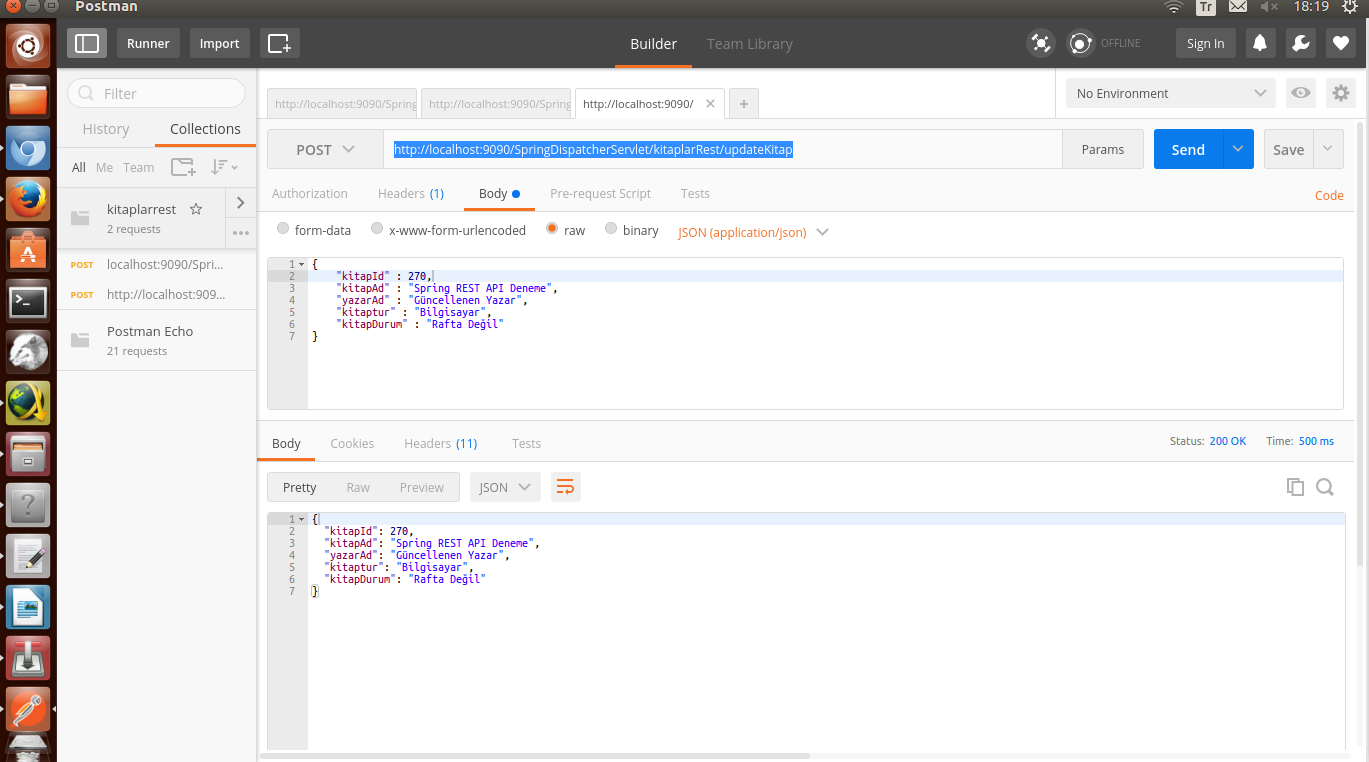Open request Headers (1) tab

[411, 194]
